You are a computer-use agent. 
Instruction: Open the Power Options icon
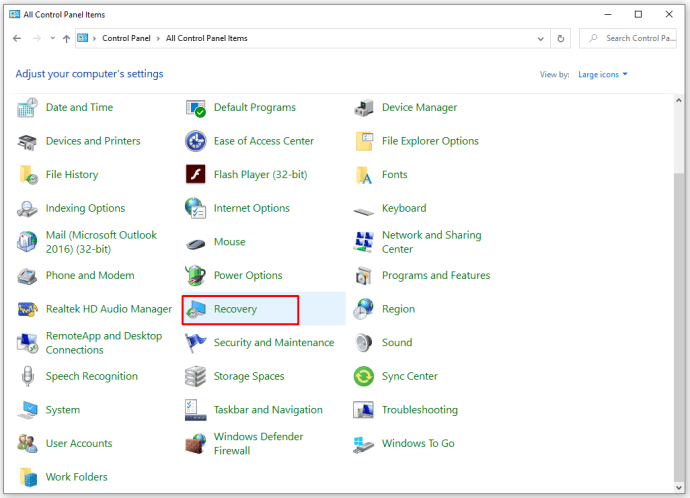(x=195, y=275)
